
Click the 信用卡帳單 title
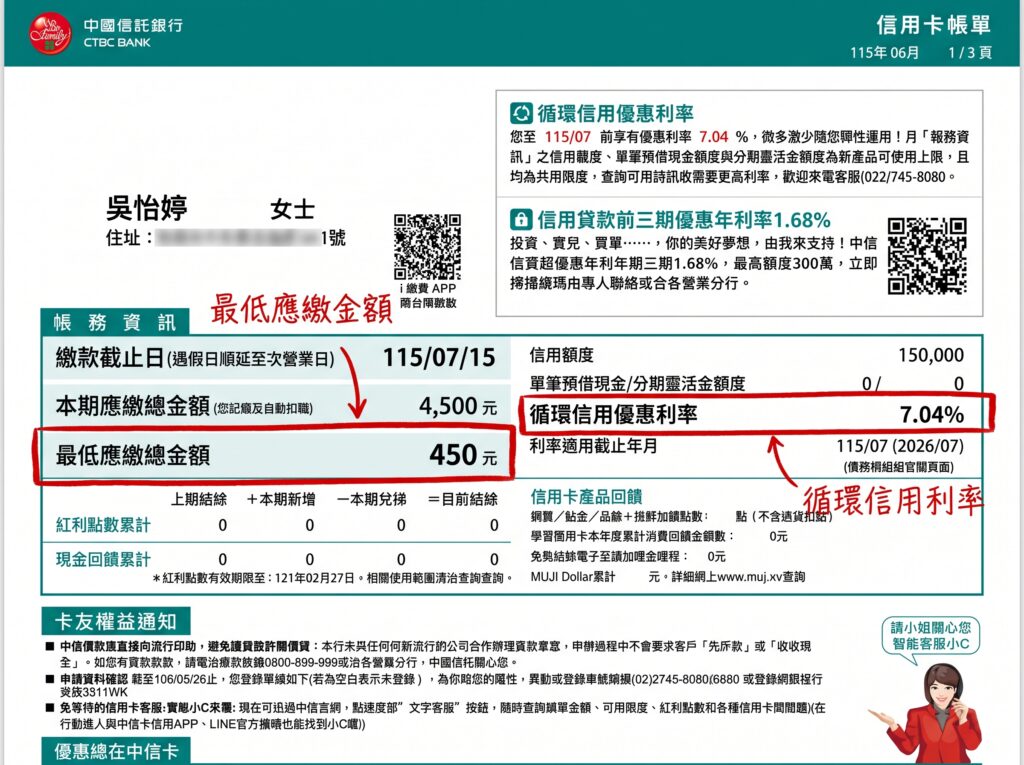(934, 25)
